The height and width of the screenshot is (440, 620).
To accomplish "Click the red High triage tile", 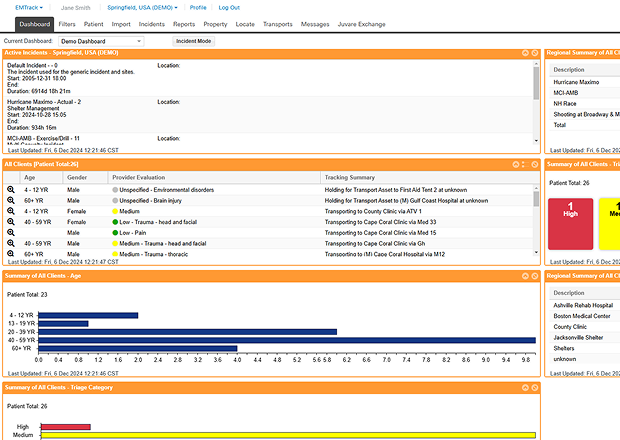I will click(x=569, y=223).
